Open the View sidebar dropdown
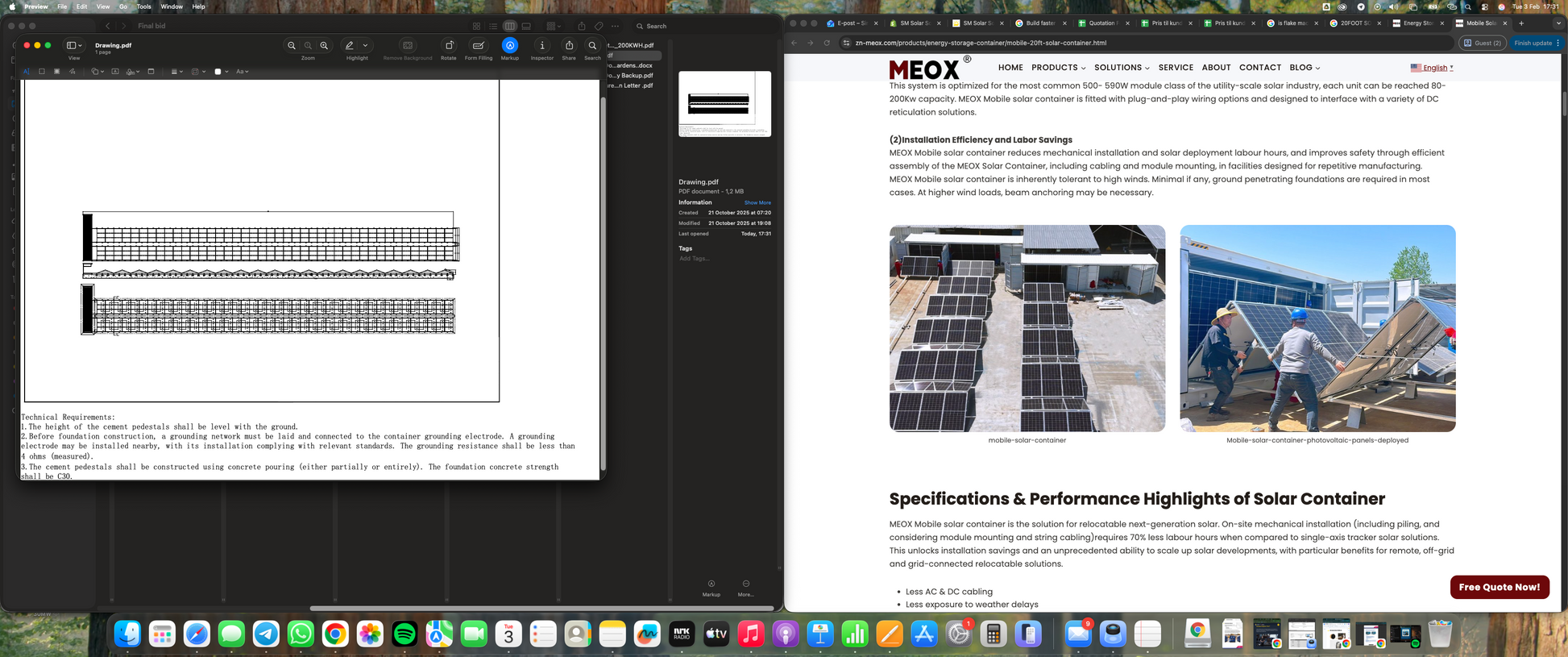This screenshot has width=1568, height=657. point(74,46)
